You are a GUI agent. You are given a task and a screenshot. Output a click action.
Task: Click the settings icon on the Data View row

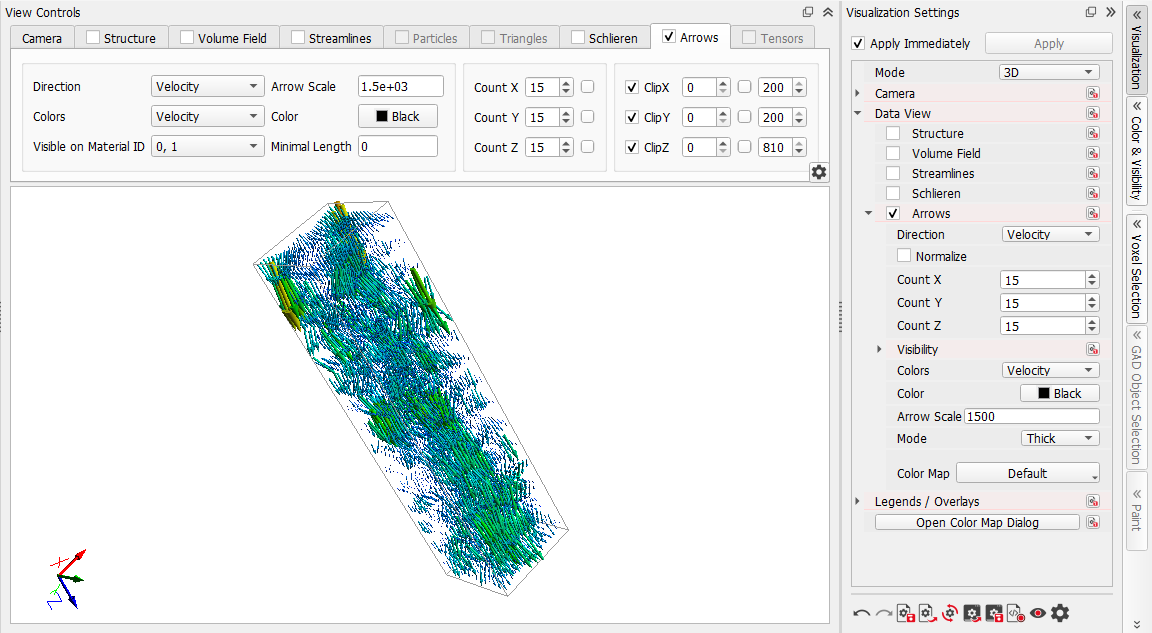[1093, 113]
